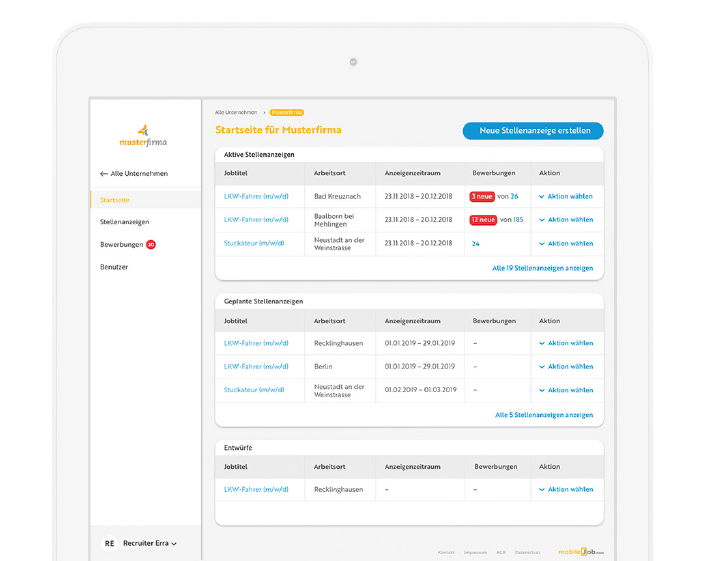Screen dimensions: 706x561
Task: Click the 'Bad Kreuznach' location cell
Action: point(337,196)
